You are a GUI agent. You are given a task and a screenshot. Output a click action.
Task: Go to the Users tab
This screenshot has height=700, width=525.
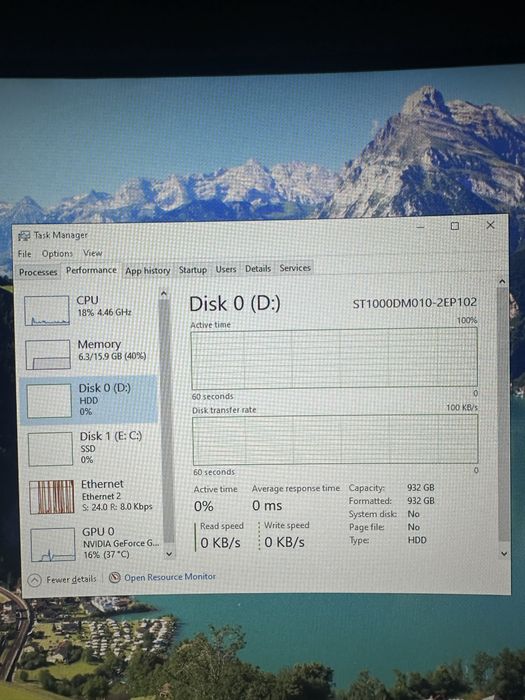coord(226,269)
